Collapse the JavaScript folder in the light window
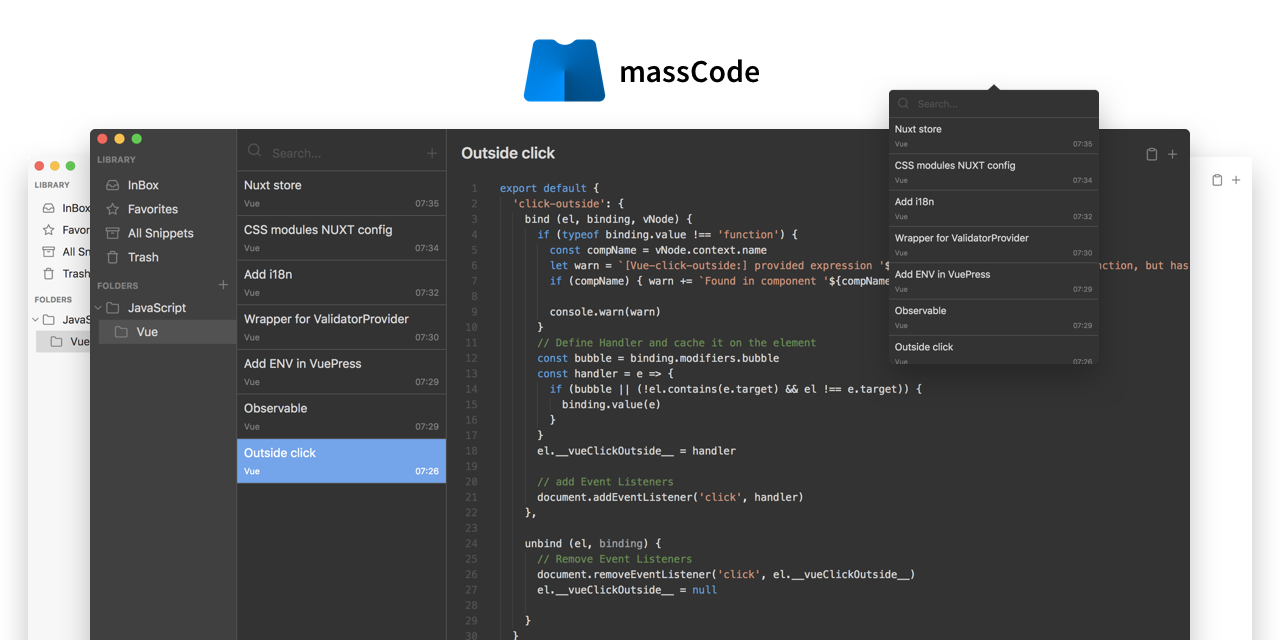The height and width of the screenshot is (640, 1280). pyautogui.click(x=36, y=320)
